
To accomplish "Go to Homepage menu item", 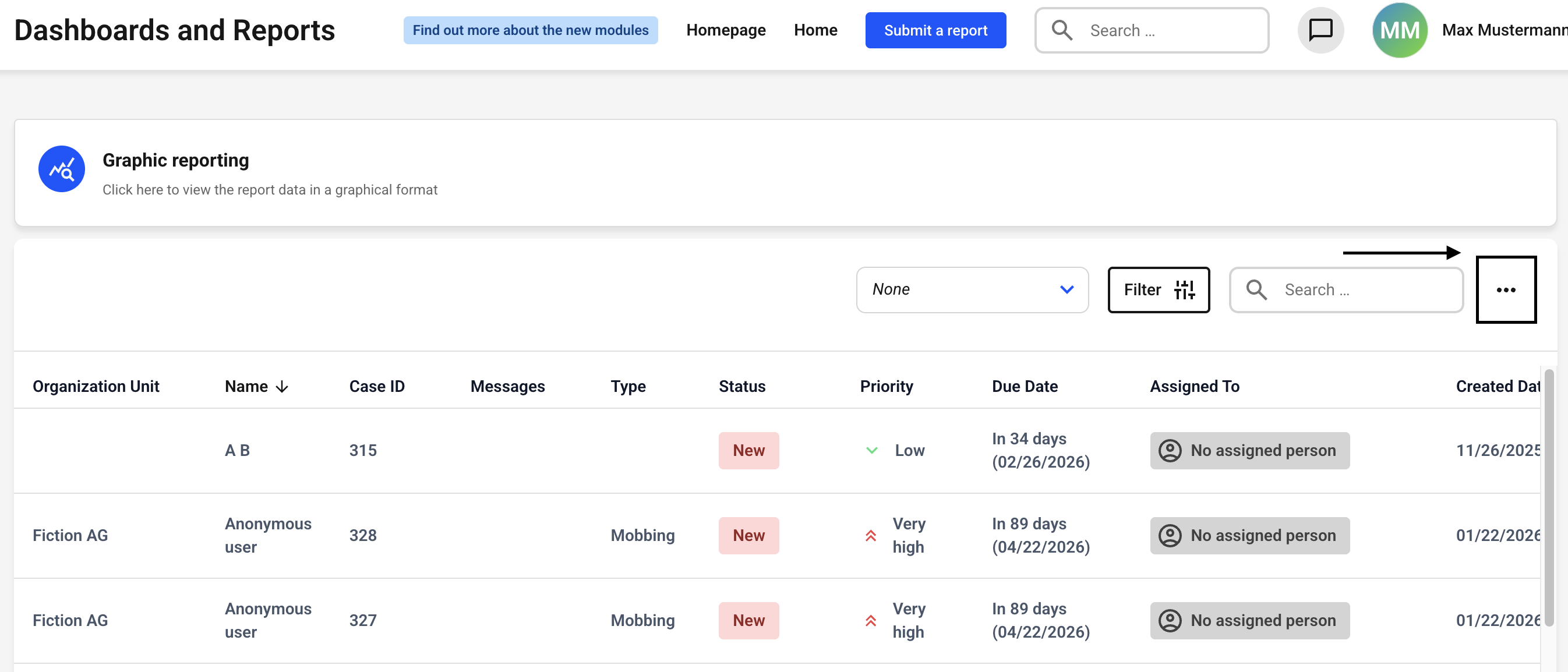I will click(726, 30).
